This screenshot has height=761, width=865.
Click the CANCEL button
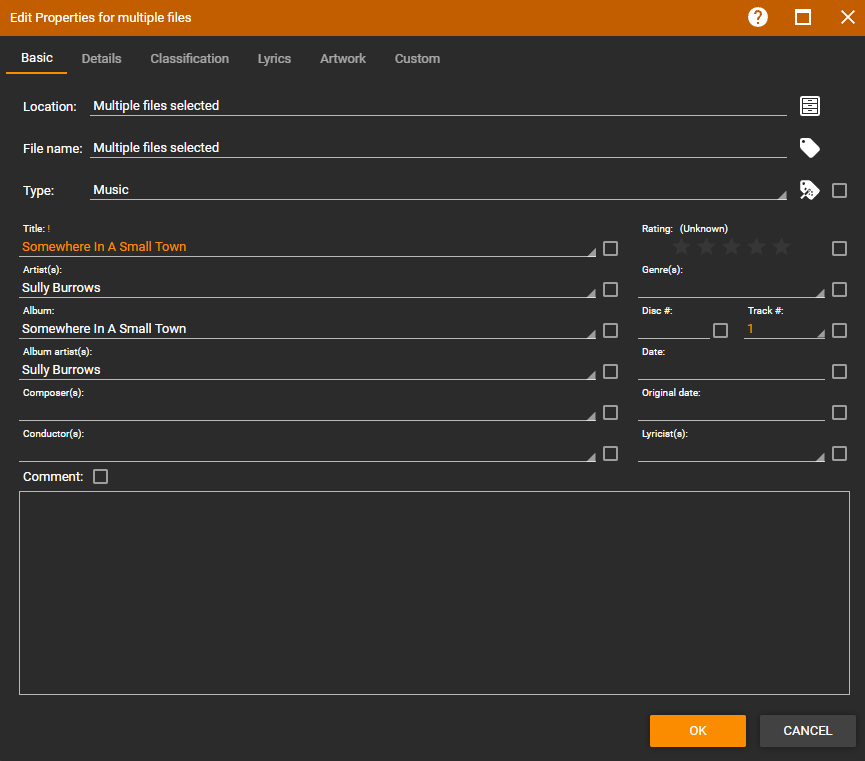coord(808,731)
